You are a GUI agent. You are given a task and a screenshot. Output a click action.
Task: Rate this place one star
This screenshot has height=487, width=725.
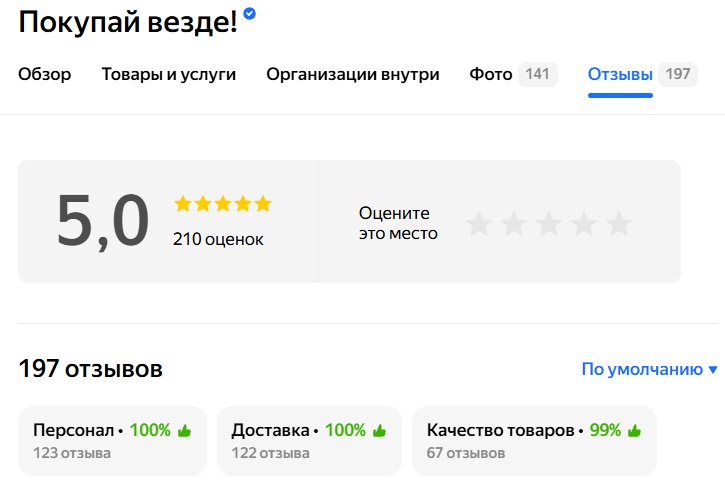point(479,224)
